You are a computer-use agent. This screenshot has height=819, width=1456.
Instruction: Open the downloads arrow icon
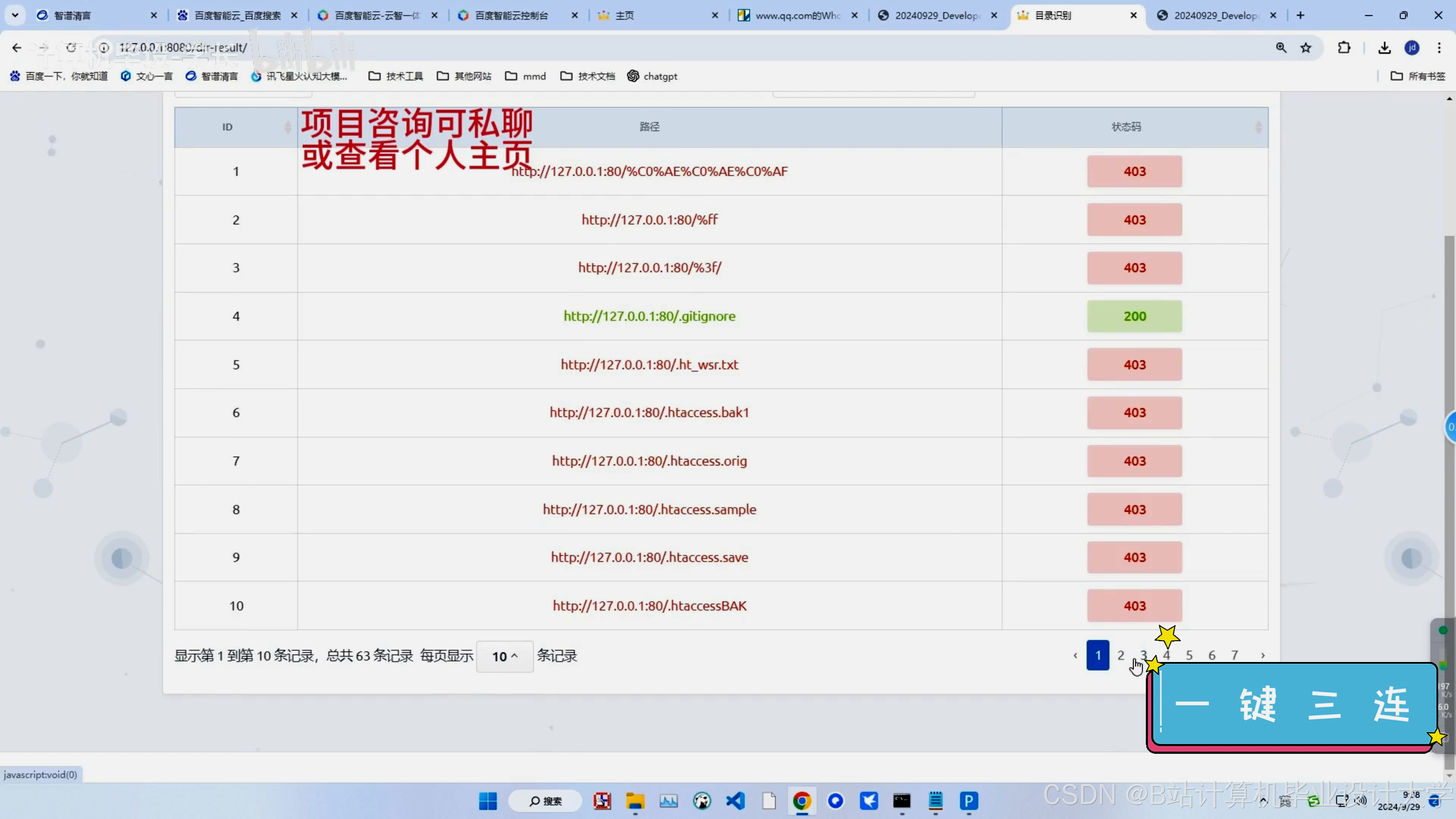[x=1384, y=48]
